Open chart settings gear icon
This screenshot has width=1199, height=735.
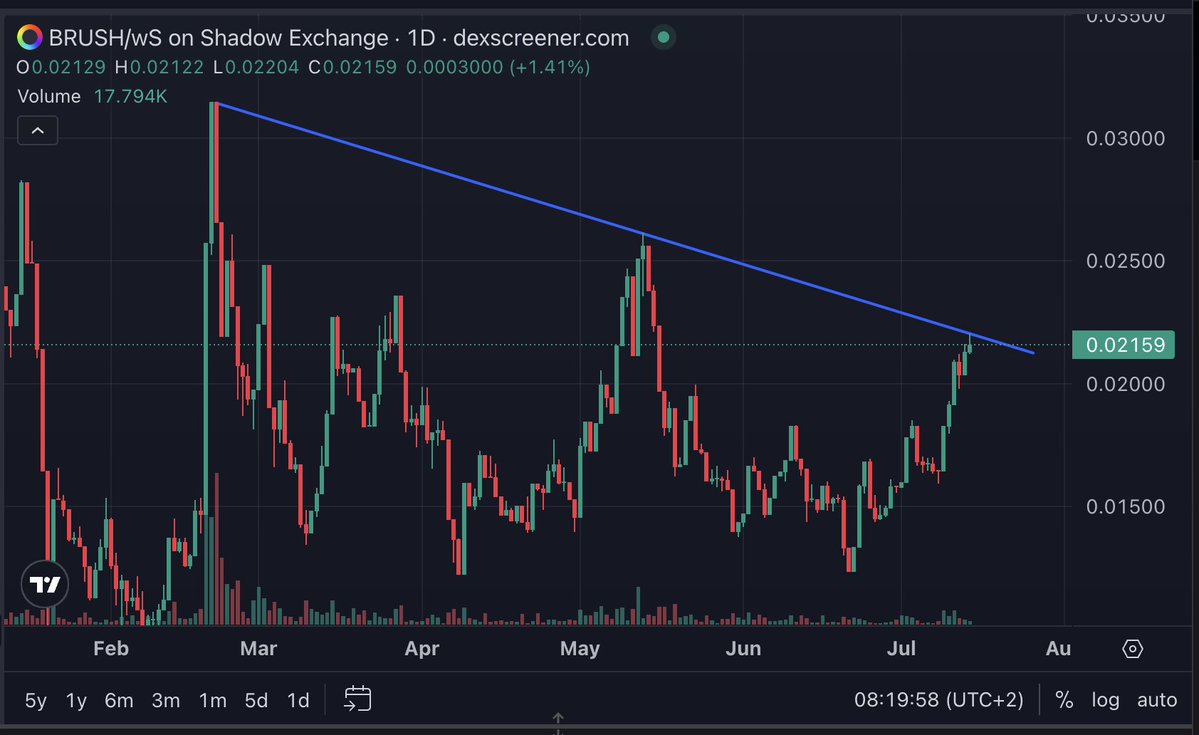click(x=1132, y=649)
